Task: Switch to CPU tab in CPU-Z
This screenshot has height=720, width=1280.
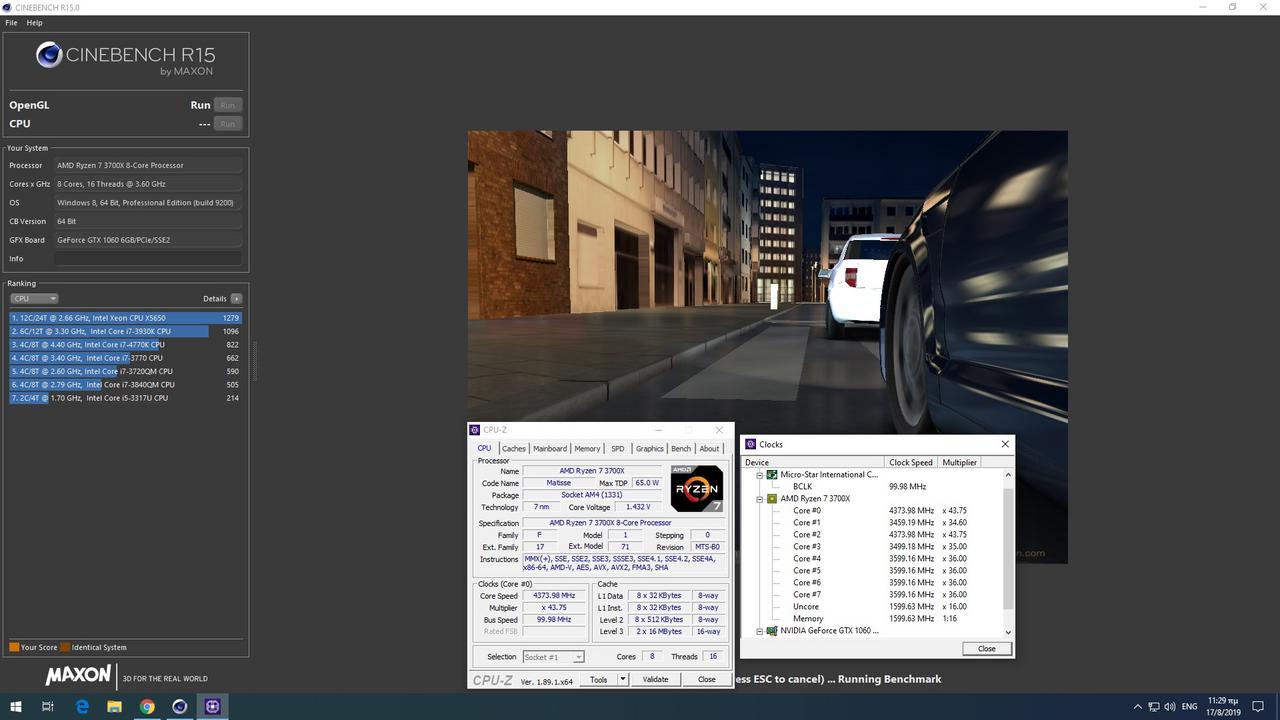Action: point(484,448)
